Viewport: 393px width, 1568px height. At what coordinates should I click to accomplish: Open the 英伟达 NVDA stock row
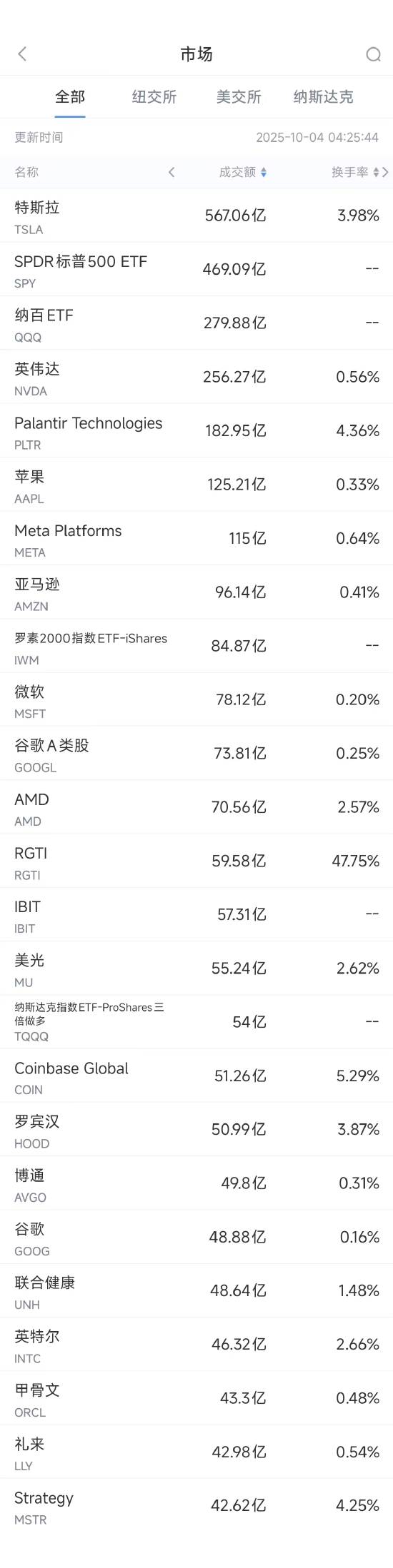coord(196,377)
